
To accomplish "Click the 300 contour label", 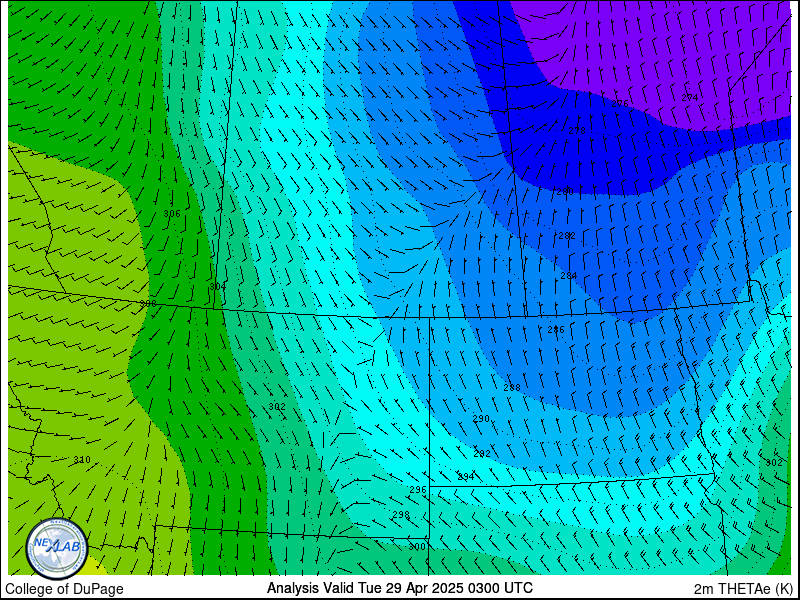I will tap(417, 547).
